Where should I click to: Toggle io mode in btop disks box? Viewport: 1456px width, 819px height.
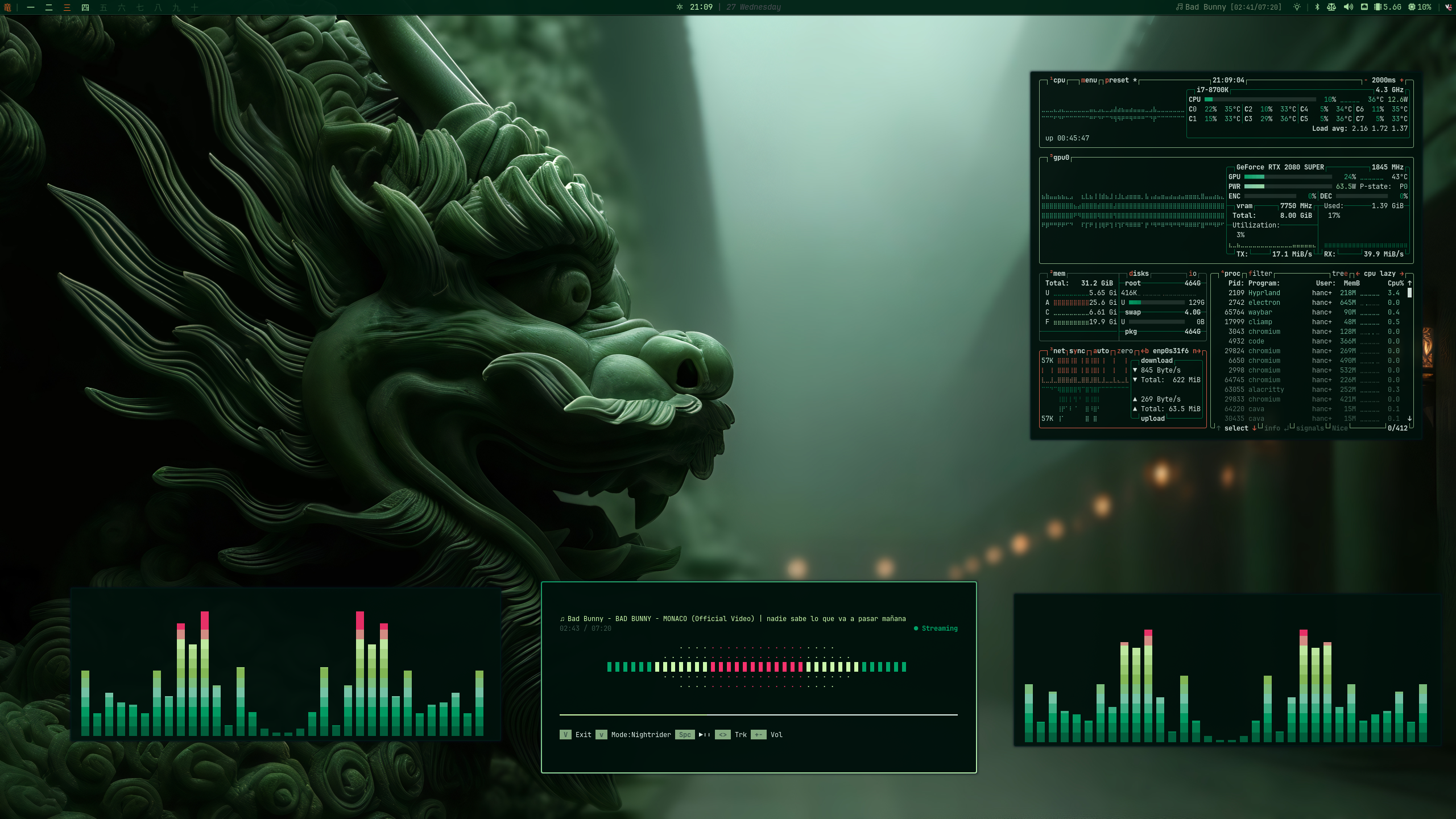[x=1193, y=274]
